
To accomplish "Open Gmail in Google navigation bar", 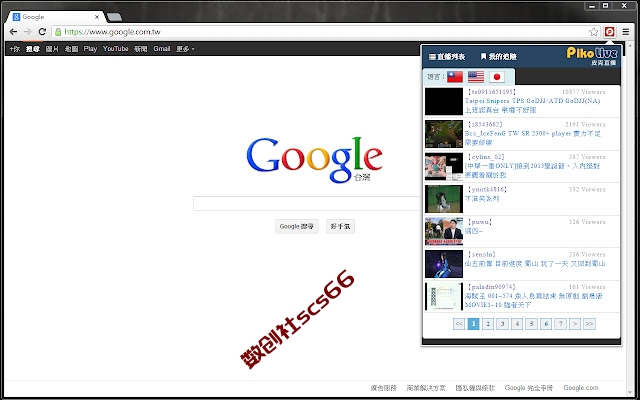I will pyautogui.click(x=162, y=49).
